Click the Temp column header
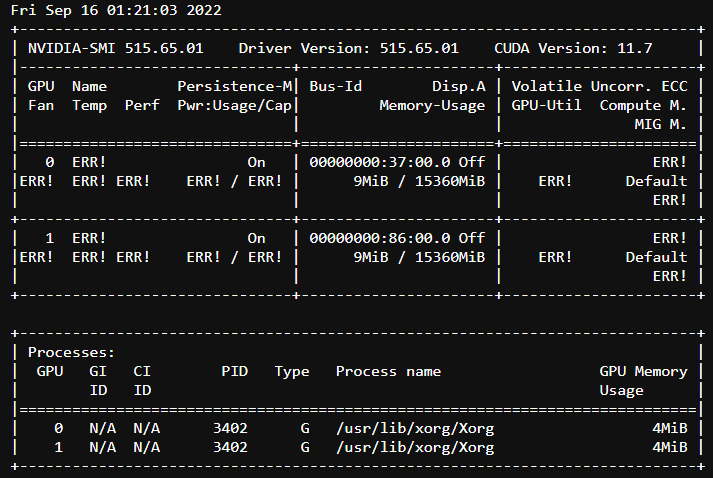The width and height of the screenshot is (713, 478). (x=89, y=106)
